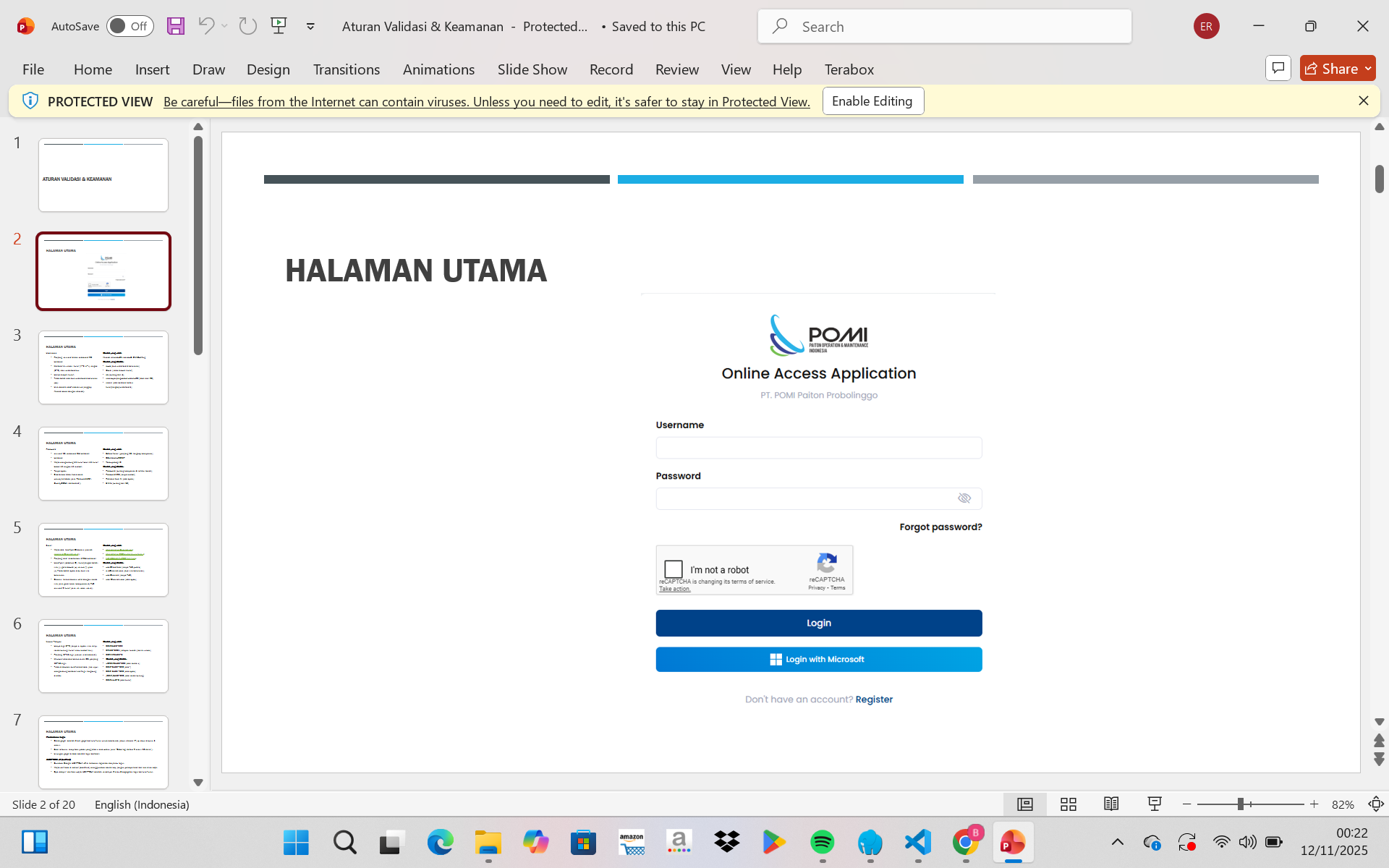Click the Password input field
Viewport: 1389px width, 868px height.
pyautogui.click(x=819, y=498)
